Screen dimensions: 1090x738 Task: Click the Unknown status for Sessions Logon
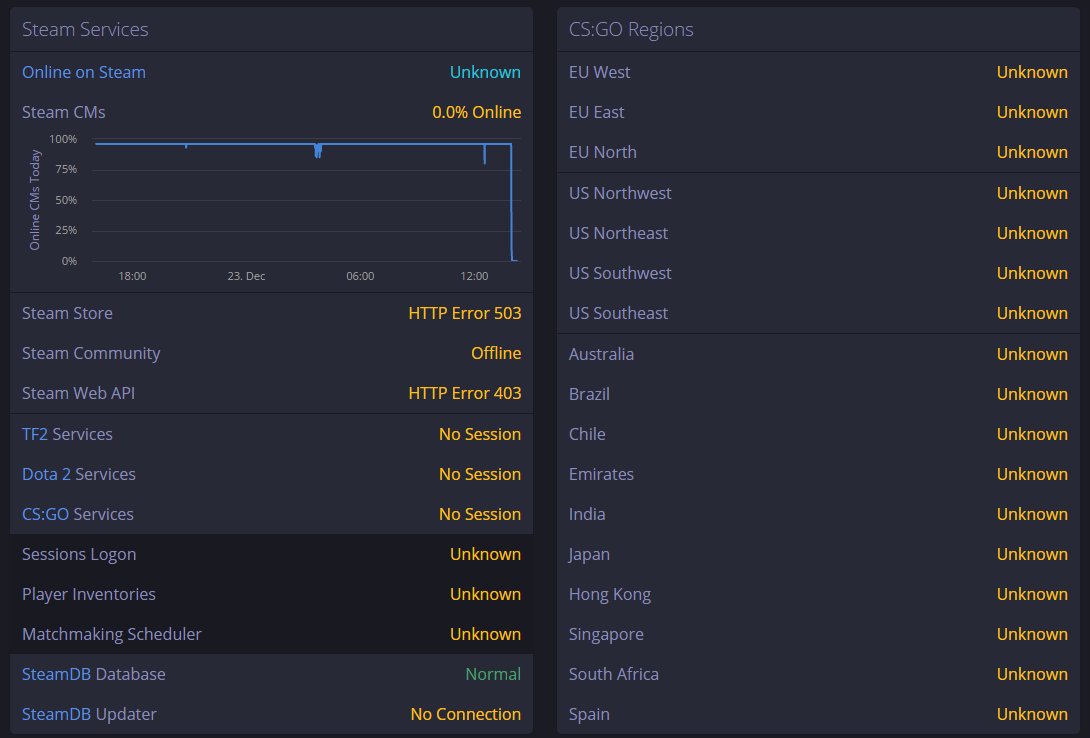pyautogui.click(x=485, y=555)
